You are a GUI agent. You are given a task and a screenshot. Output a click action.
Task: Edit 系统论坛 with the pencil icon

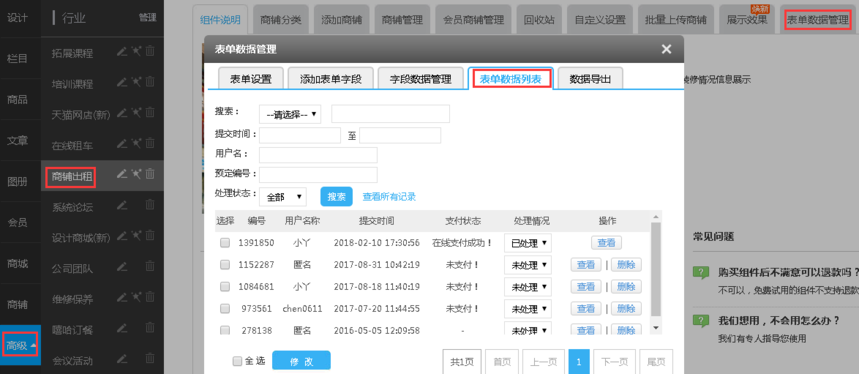(x=122, y=205)
